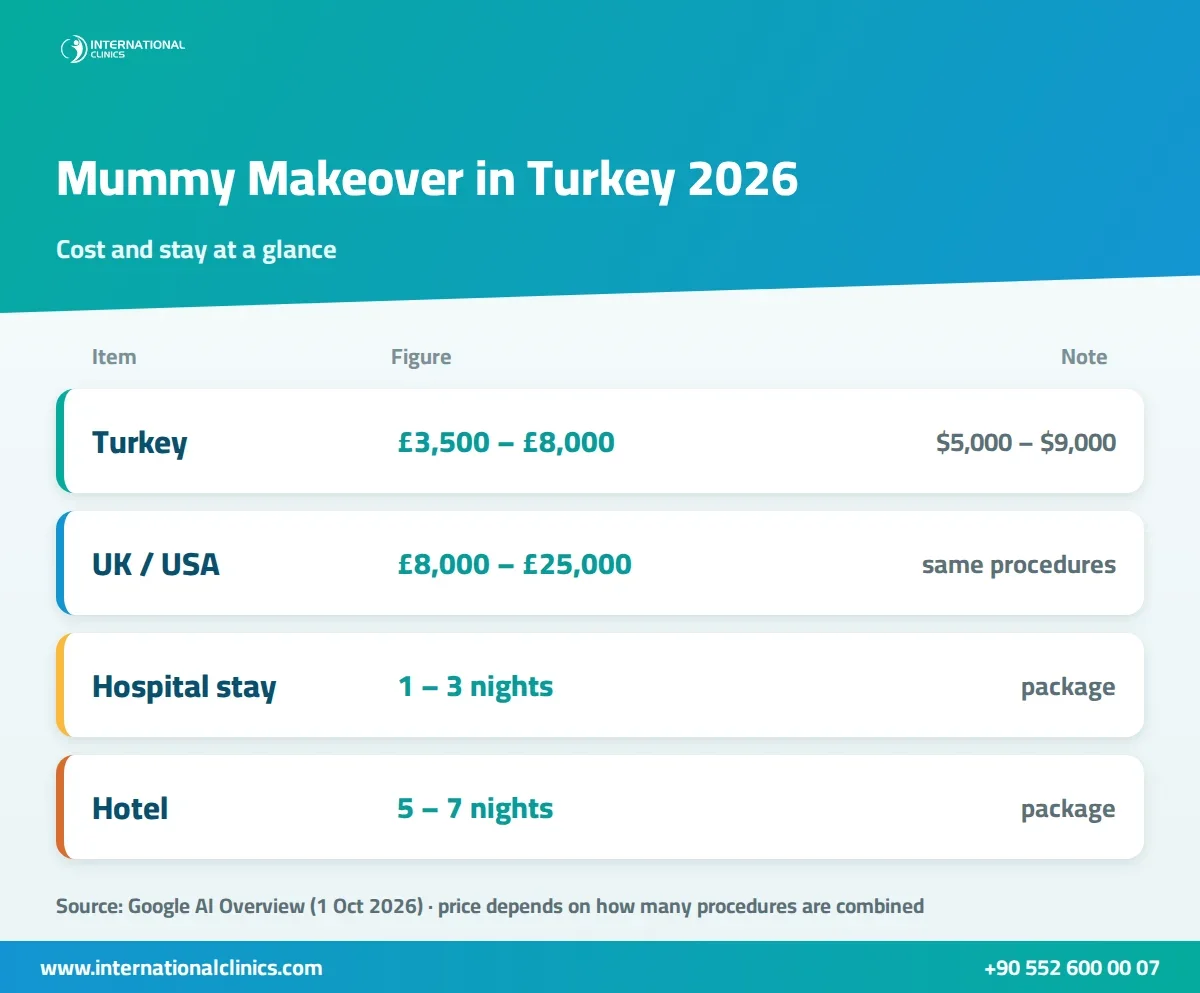Viewport: 1200px width, 993px height.
Task: Select the 'Hospital stay' row label
Action: 184,687
